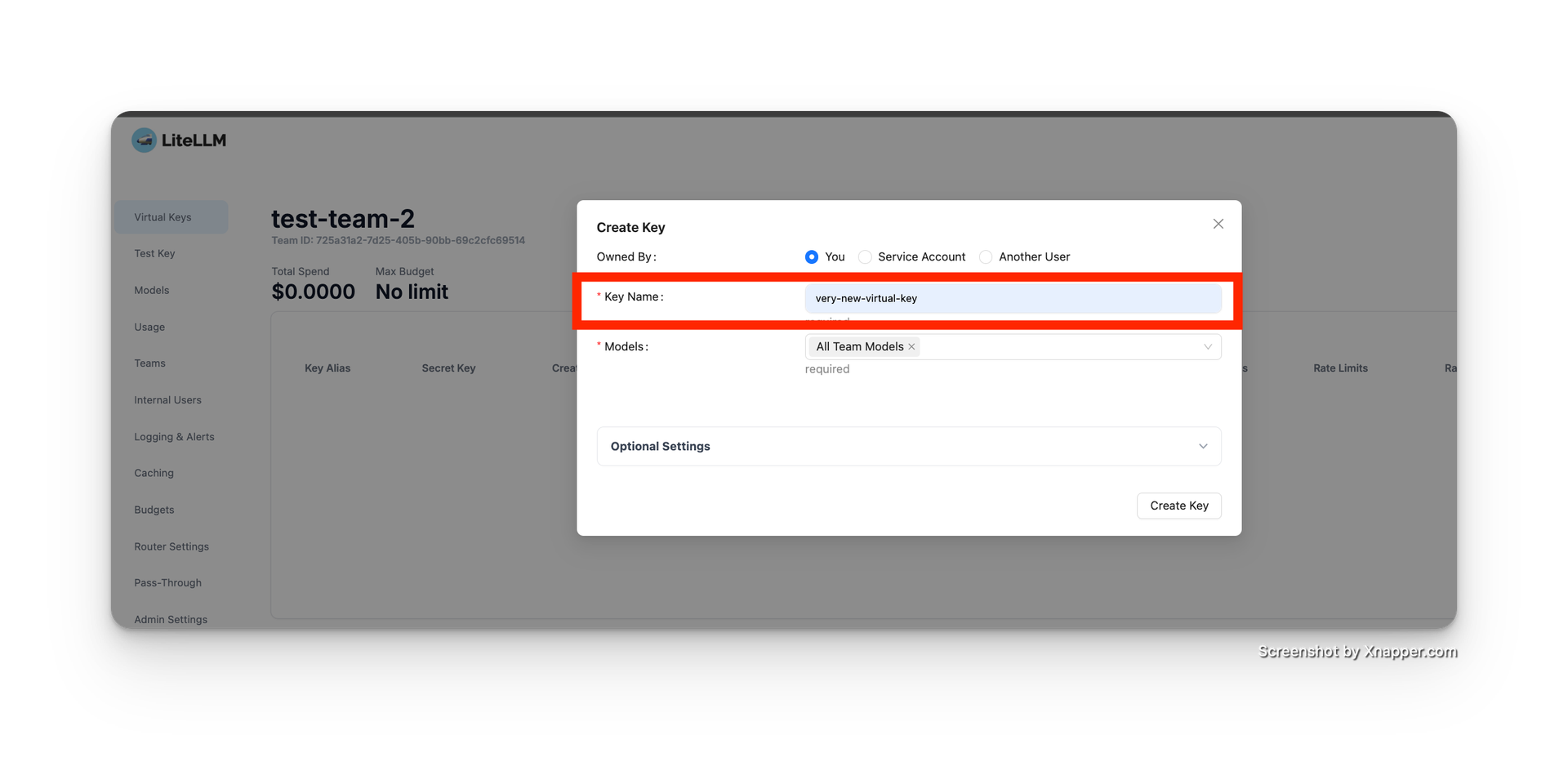Open the Models dropdown arrow
This screenshot has height=771, width=1568.
point(1207,347)
